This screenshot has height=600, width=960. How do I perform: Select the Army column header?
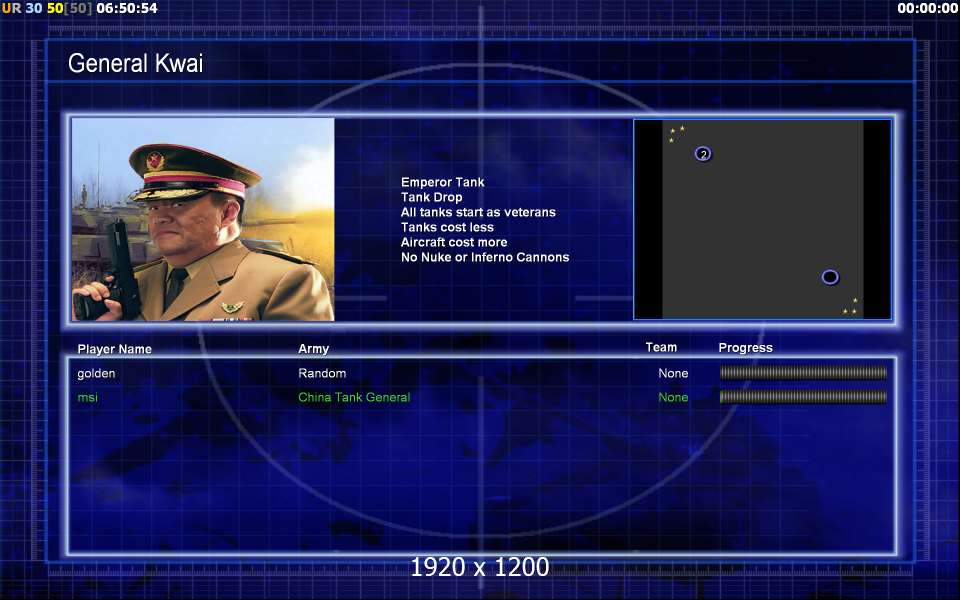[313, 348]
